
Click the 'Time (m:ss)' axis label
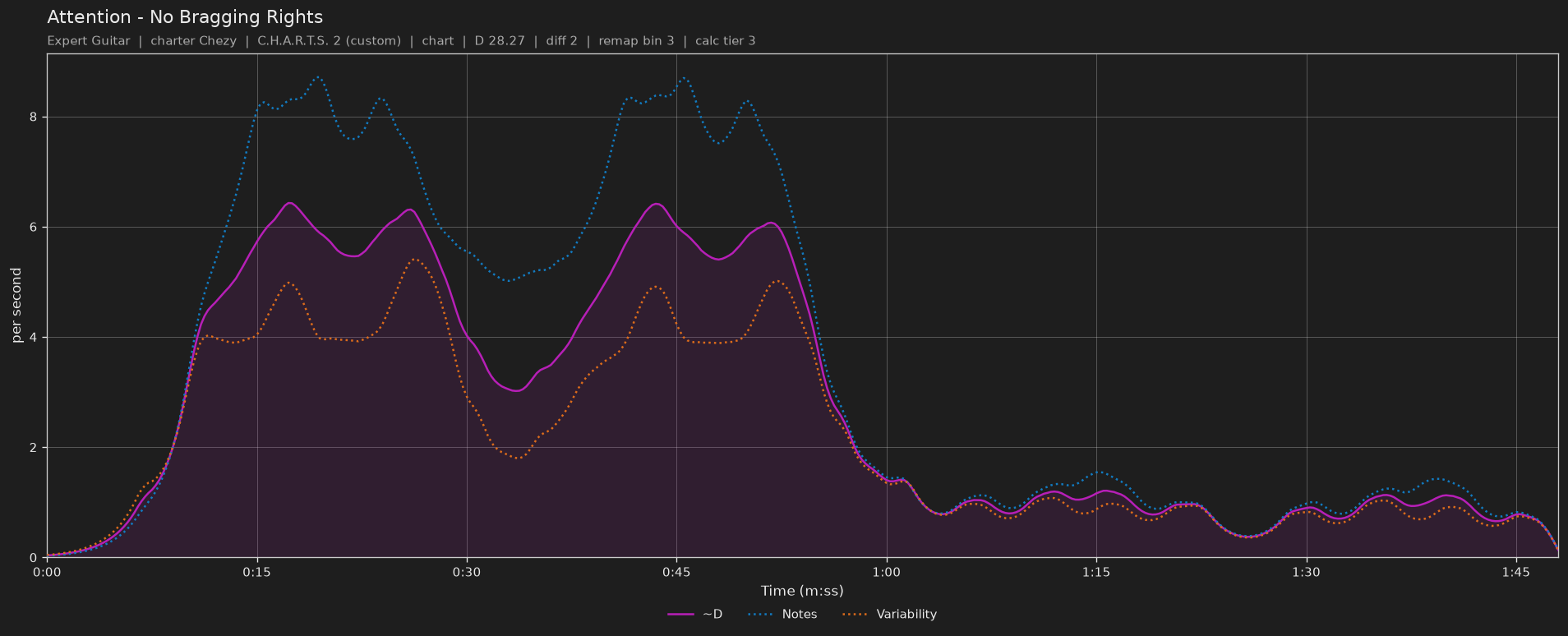click(802, 591)
